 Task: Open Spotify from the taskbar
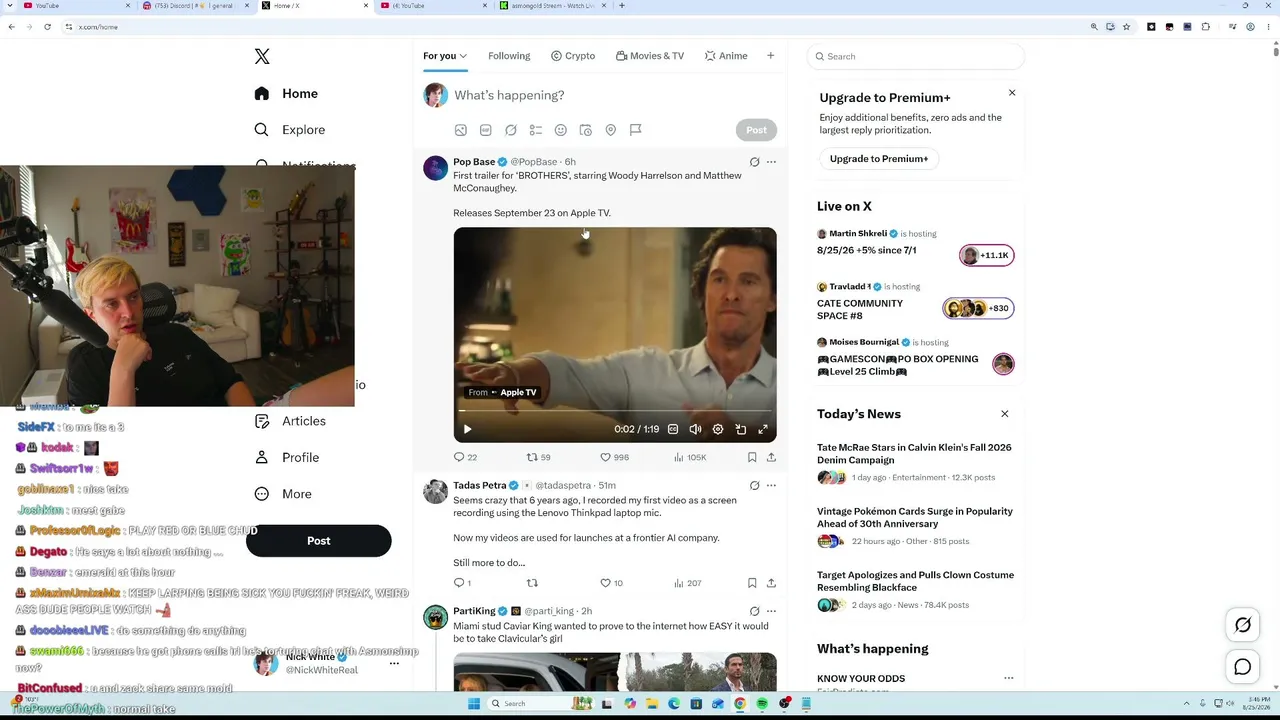(x=762, y=704)
